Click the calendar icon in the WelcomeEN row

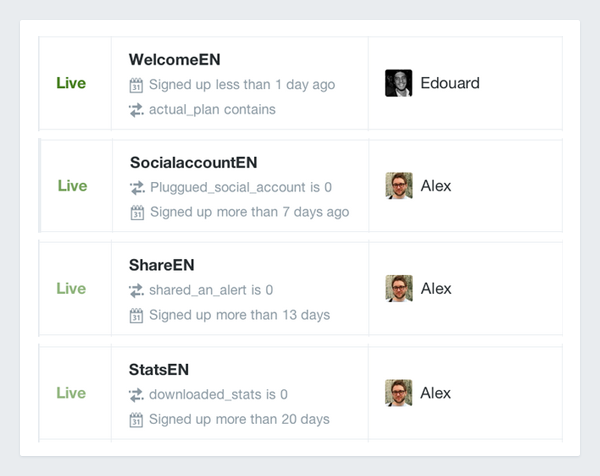pos(136,85)
